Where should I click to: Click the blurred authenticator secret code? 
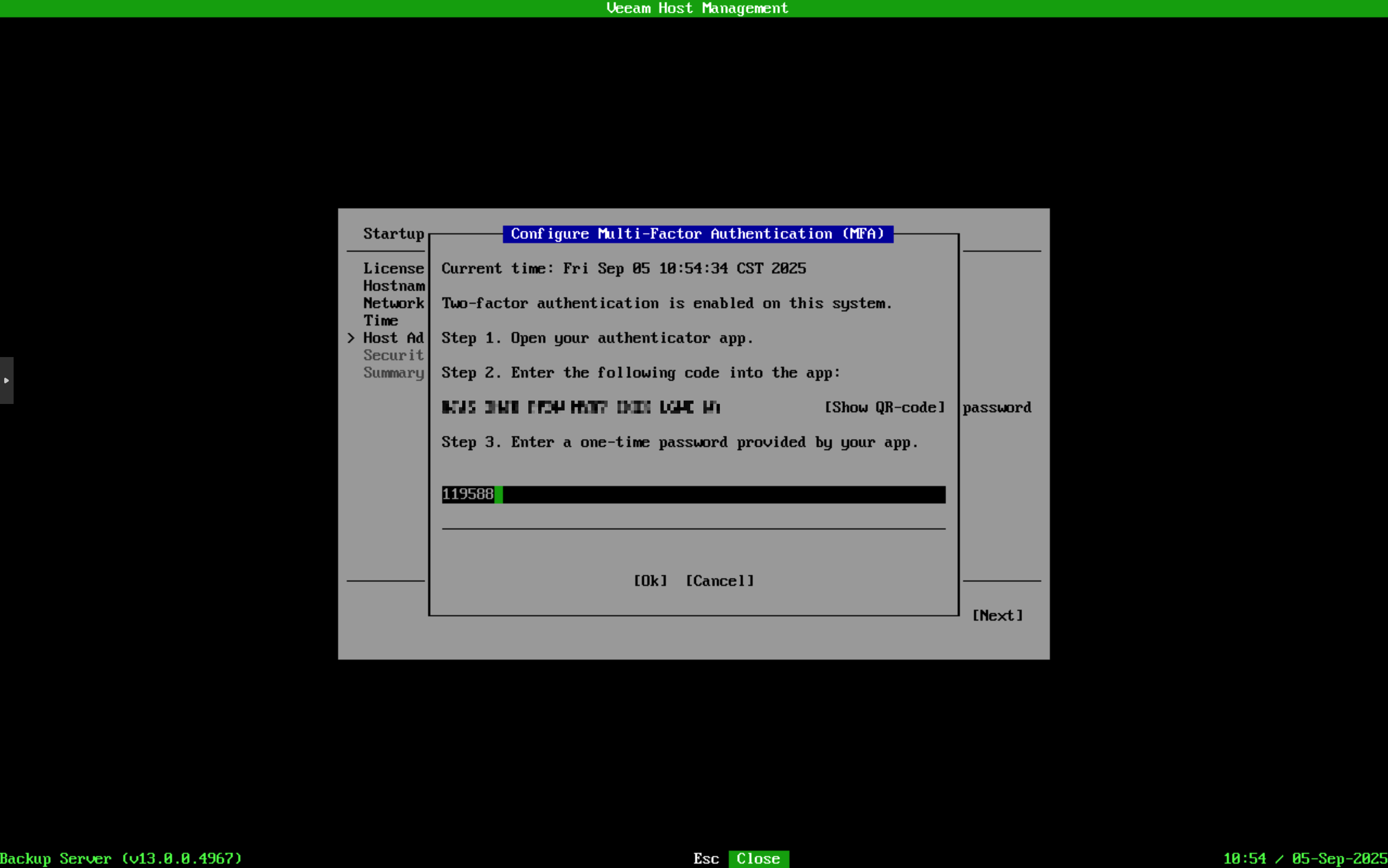(x=580, y=408)
